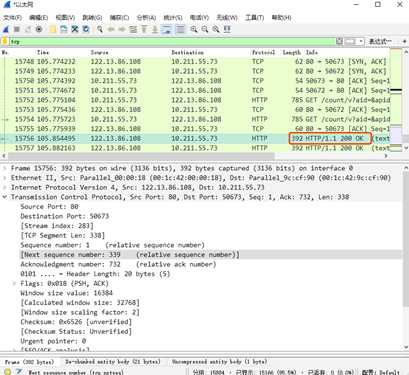Switch to the Frame (392 bytes) tab

pyautogui.click(x=29, y=362)
